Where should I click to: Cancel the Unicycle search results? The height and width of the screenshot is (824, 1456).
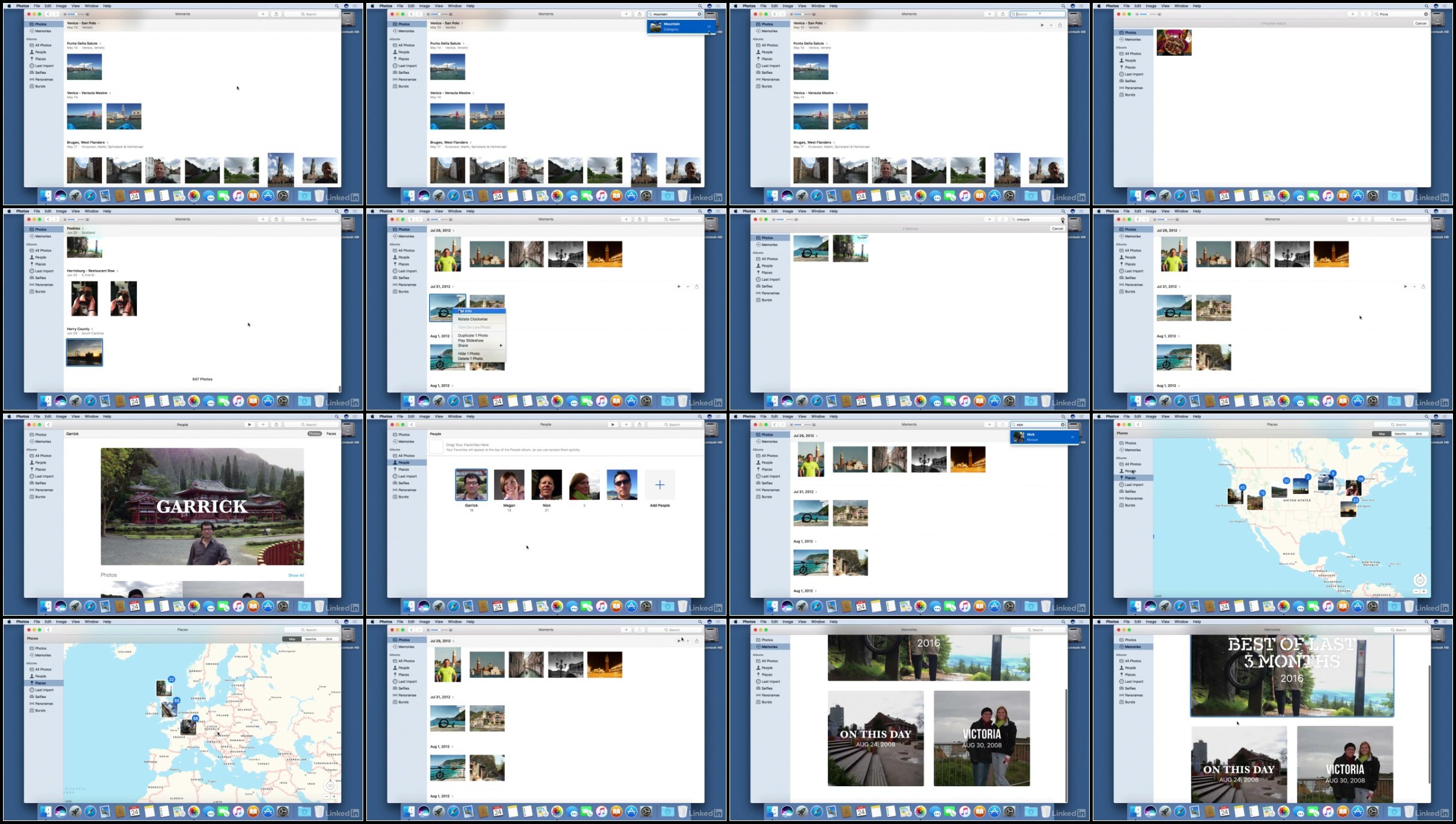[x=1057, y=229]
